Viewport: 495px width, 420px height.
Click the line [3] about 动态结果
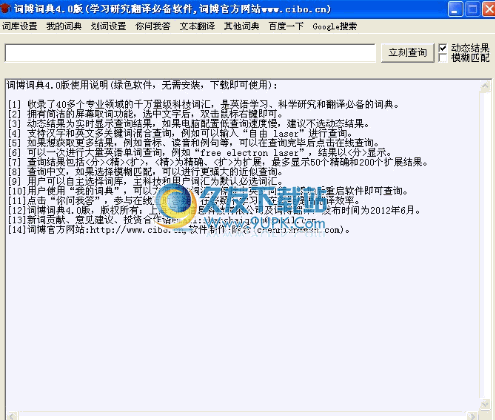click(x=189, y=124)
